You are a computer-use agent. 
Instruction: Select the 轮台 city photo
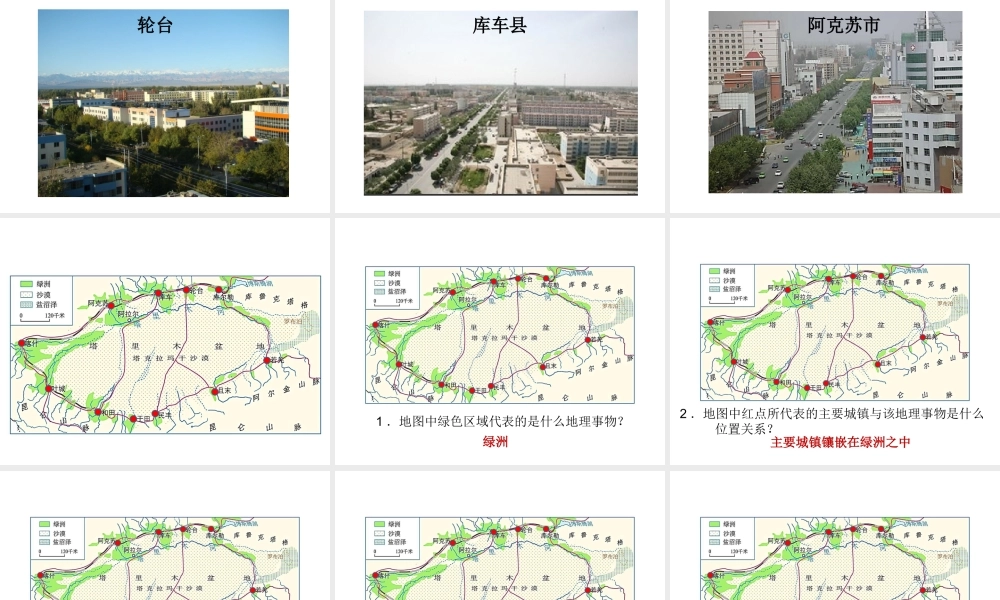(x=163, y=103)
